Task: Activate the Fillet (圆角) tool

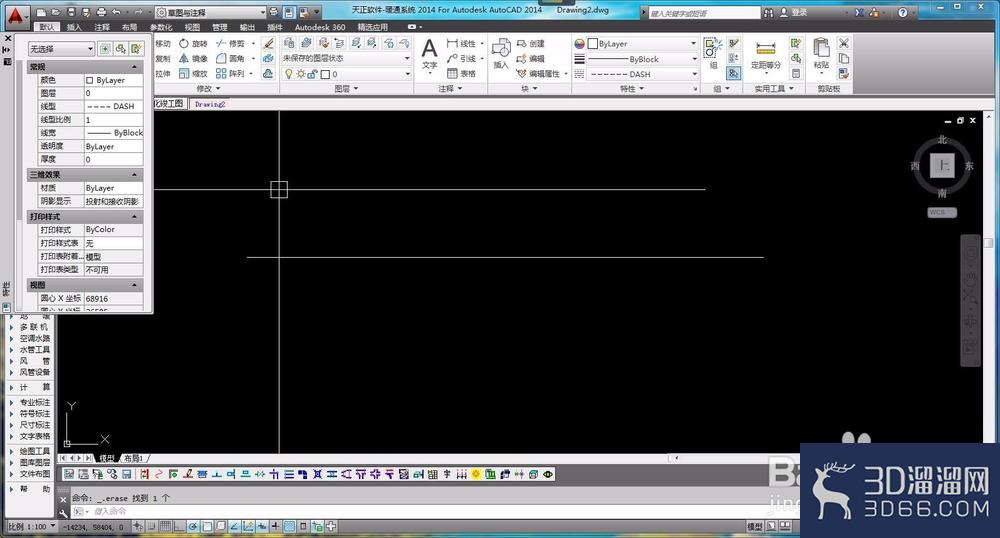Action: pyautogui.click(x=230, y=59)
